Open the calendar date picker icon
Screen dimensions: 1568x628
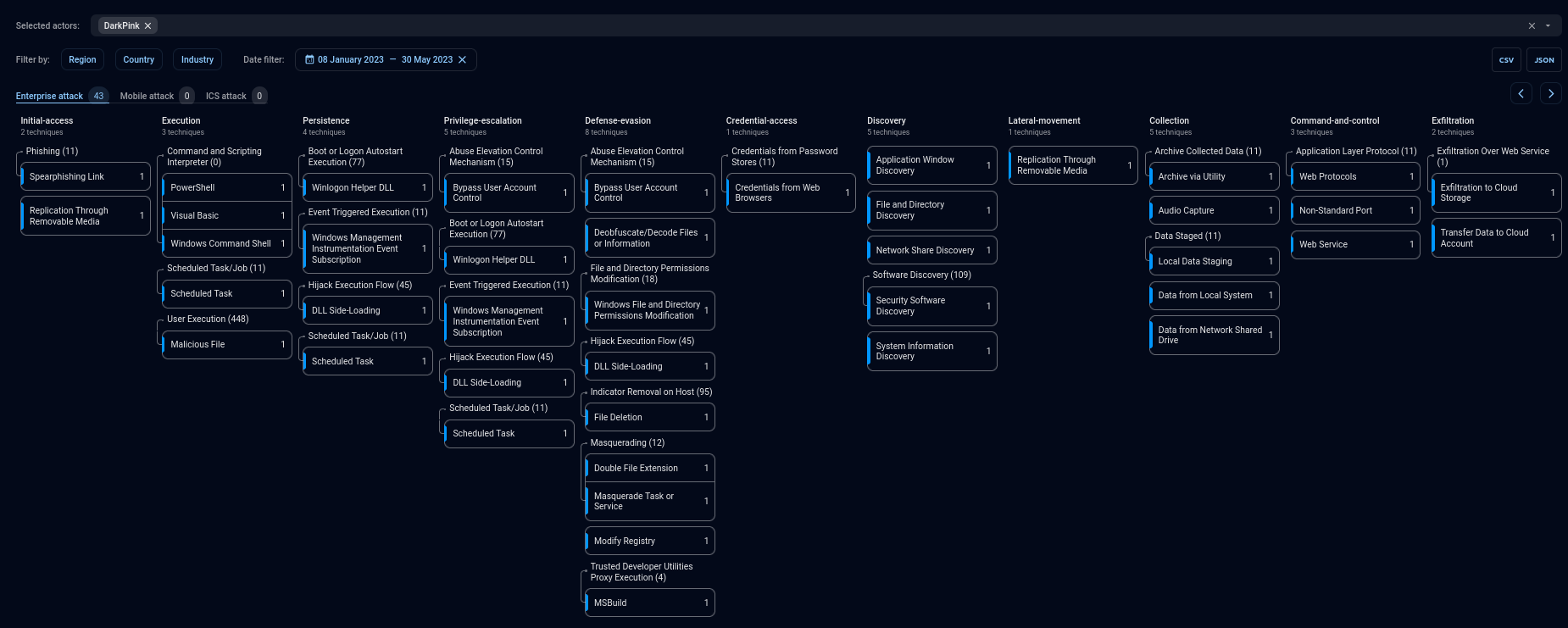click(309, 59)
